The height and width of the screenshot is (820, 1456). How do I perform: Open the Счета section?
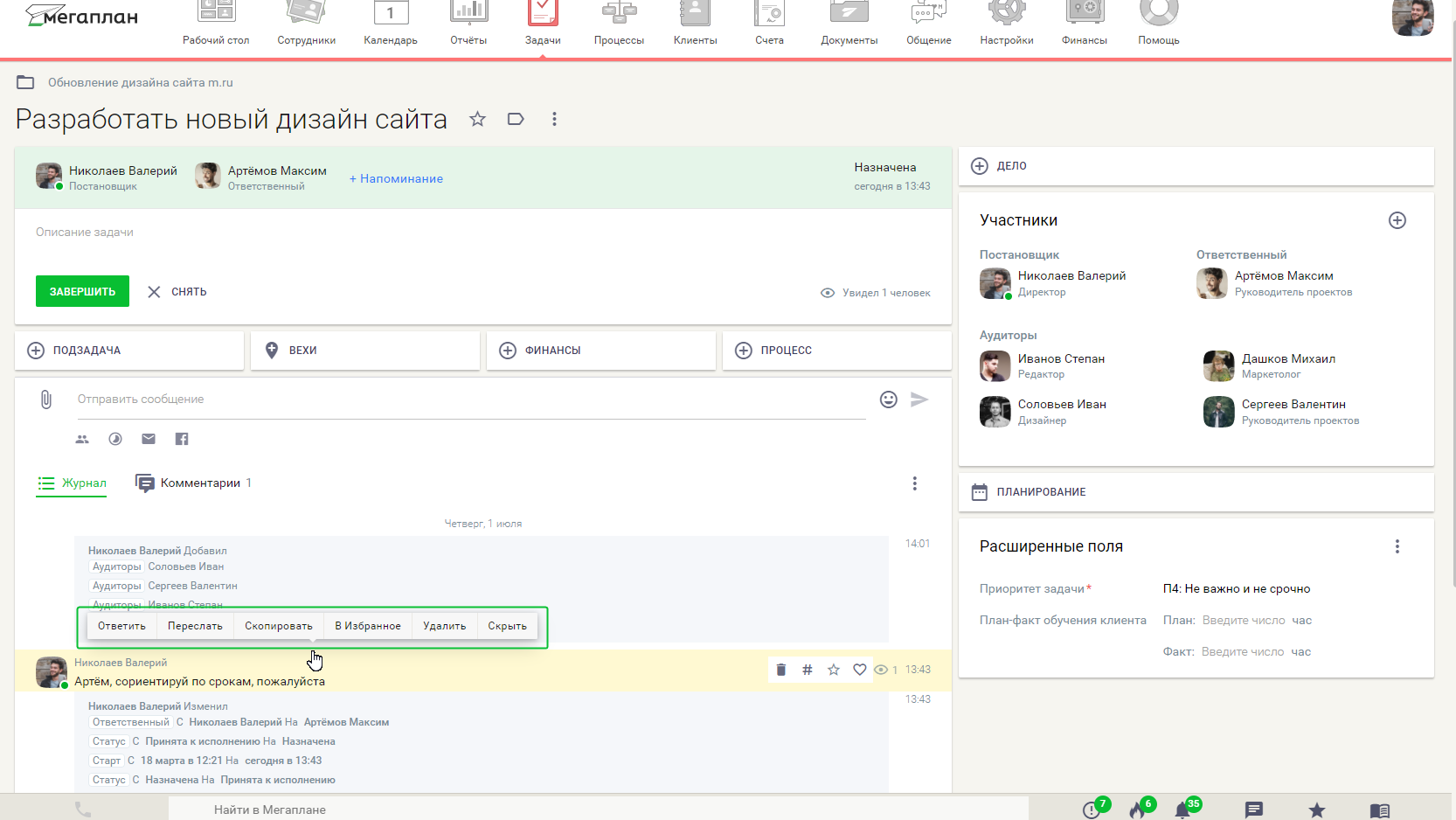[769, 24]
